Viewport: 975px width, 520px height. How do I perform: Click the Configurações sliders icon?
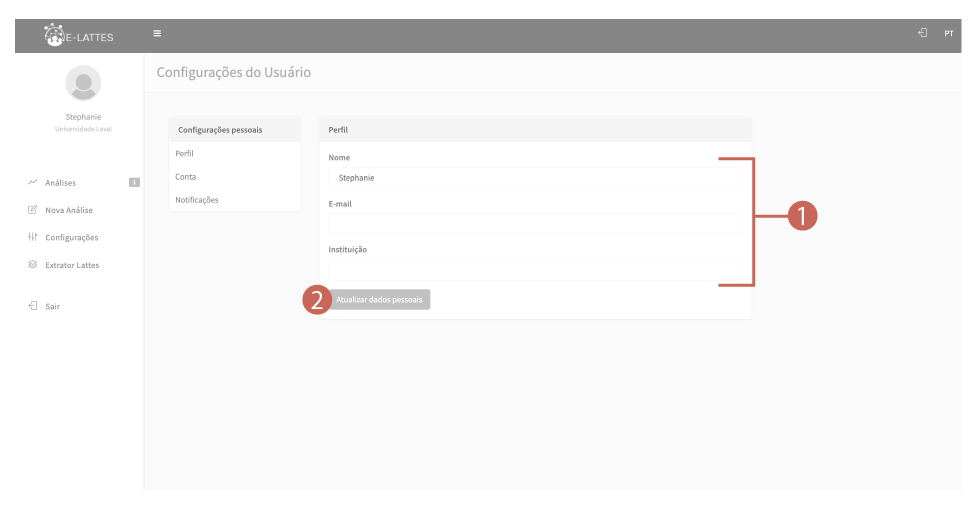point(33,238)
